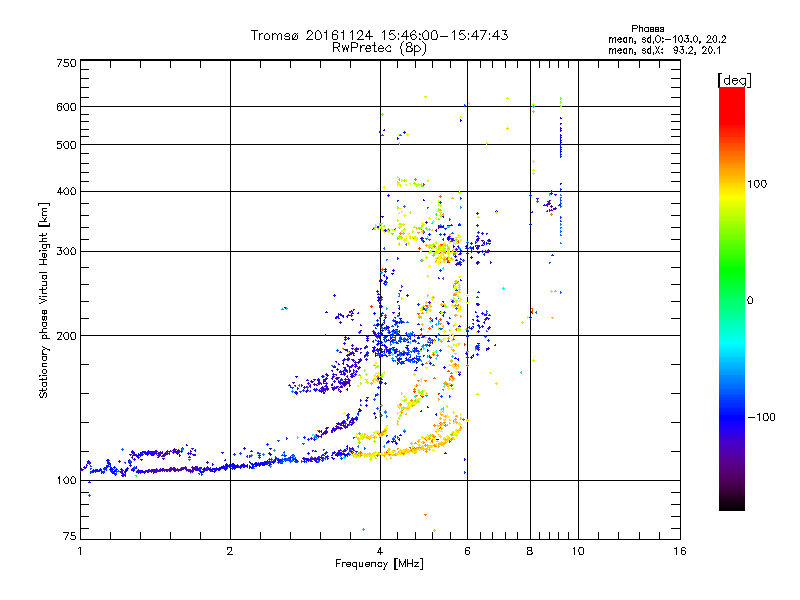800x600 pixels.
Task: Click the '8' frequency tick label
Action: tap(530, 551)
